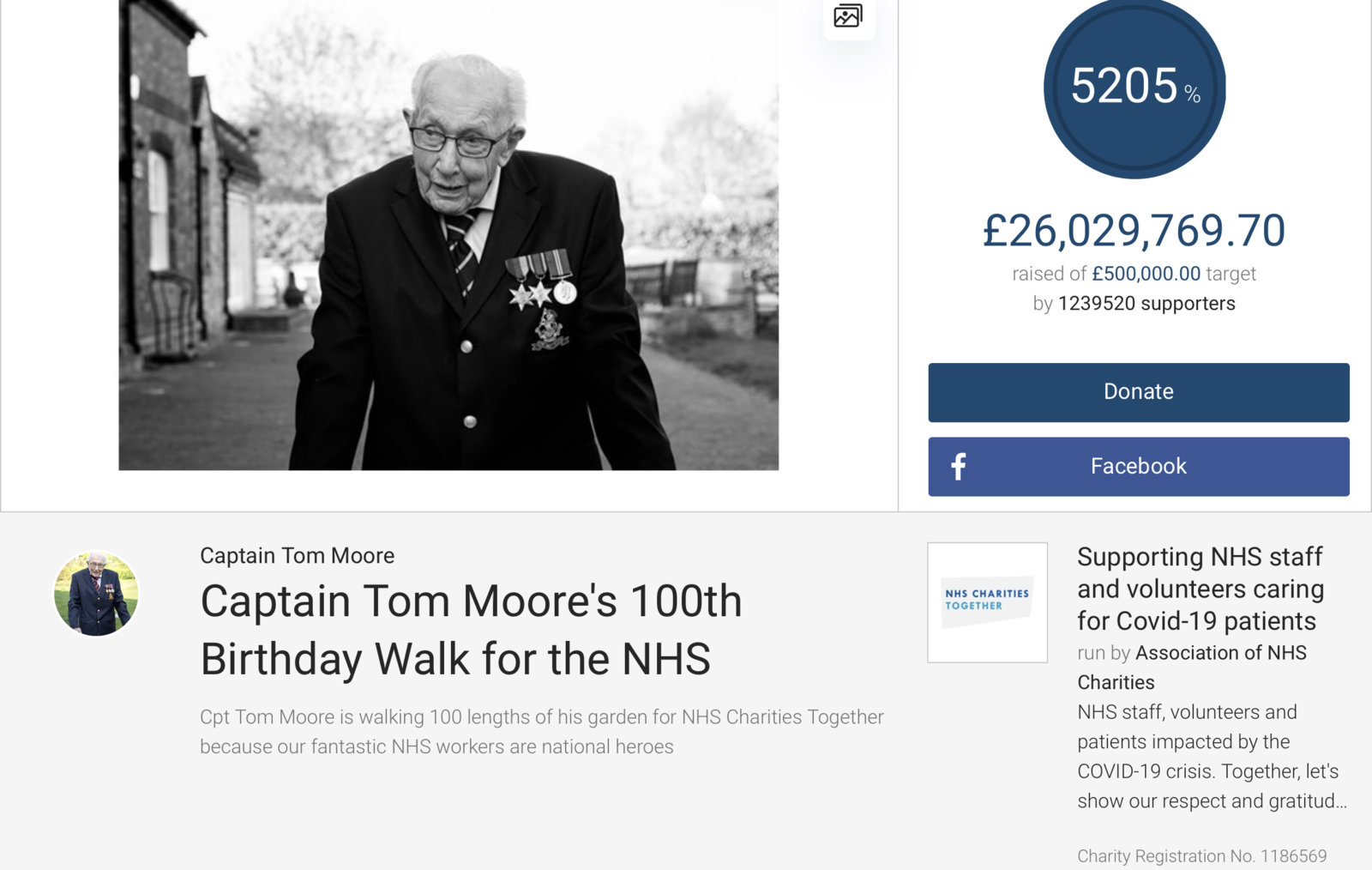Click the 100 garden lengths summary text
This screenshot has height=870, width=1372.
click(541, 731)
